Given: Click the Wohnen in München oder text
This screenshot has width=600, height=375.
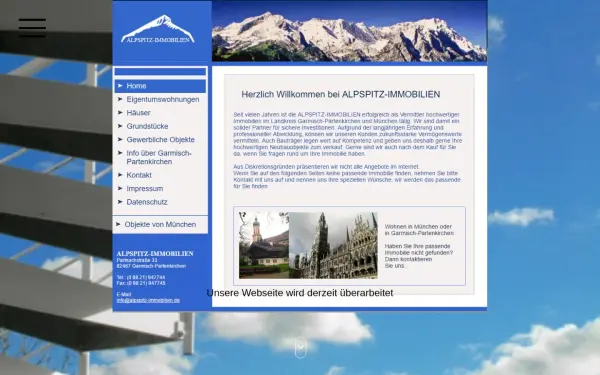Looking at the screenshot, I should [419, 230].
